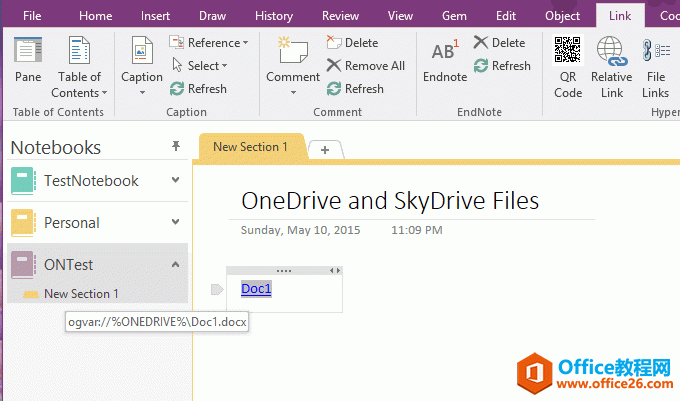680x401 pixels.
Task: Click Remove All comments button
Action: (366, 66)
